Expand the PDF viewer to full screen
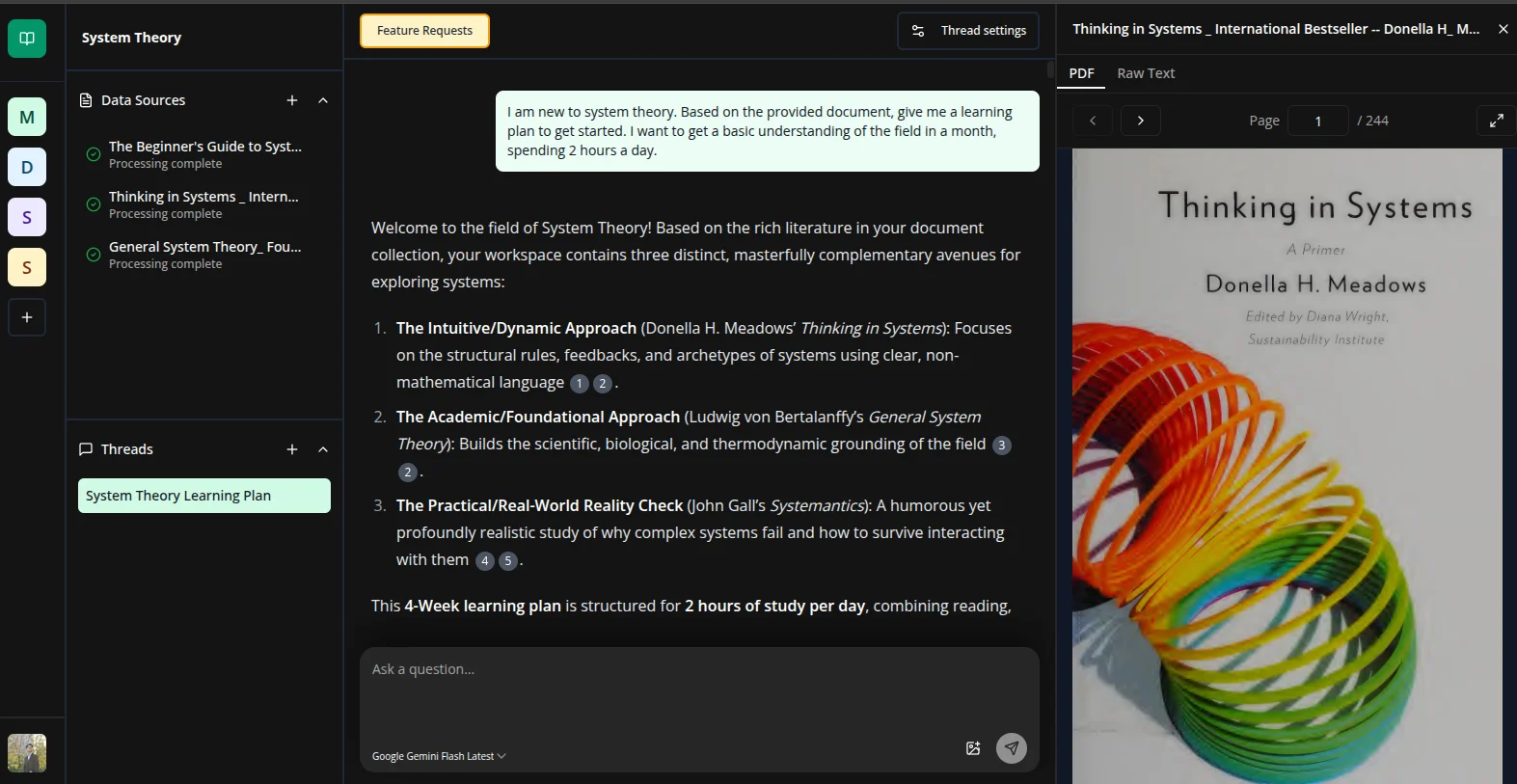This screenshot has width=1517, height=784. pos(1496,121)
